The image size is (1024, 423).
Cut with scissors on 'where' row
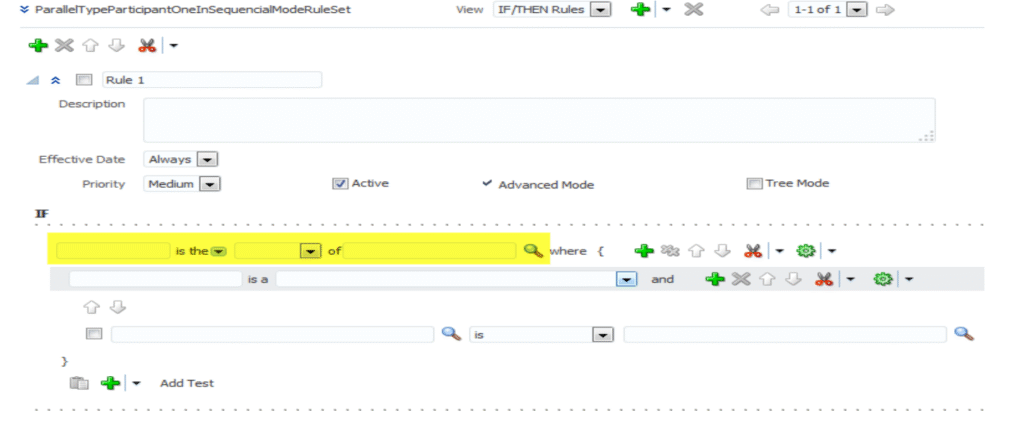753,251
